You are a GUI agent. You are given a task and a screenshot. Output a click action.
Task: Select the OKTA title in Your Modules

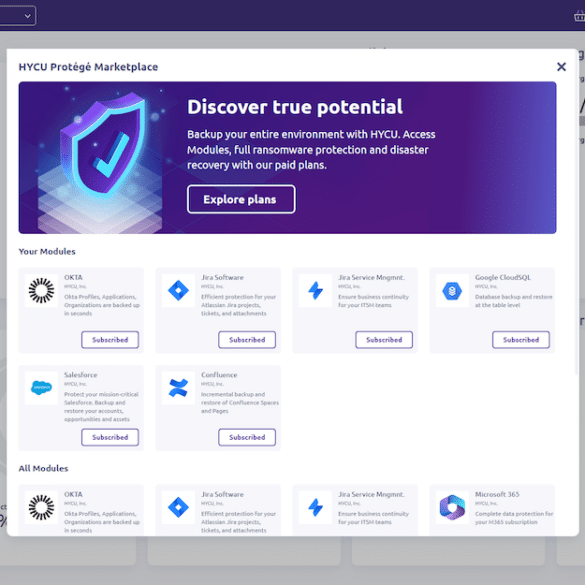coord(73,277)
